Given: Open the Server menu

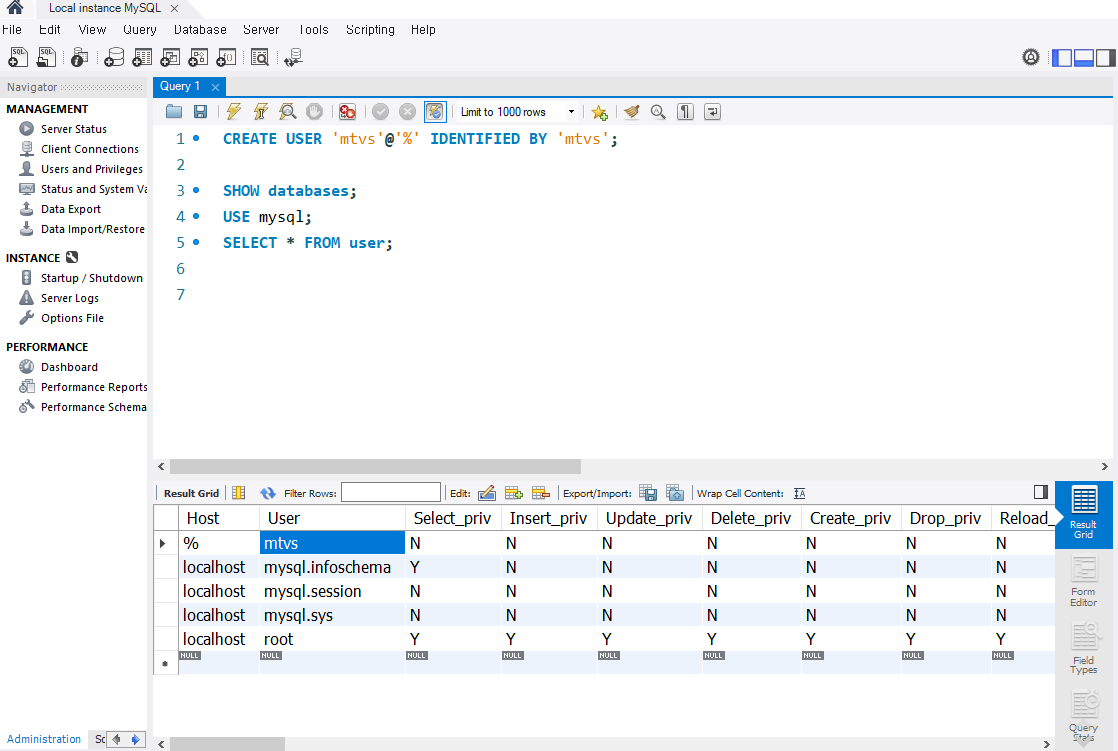Looking at the screenshot, I should coord(261,30).
